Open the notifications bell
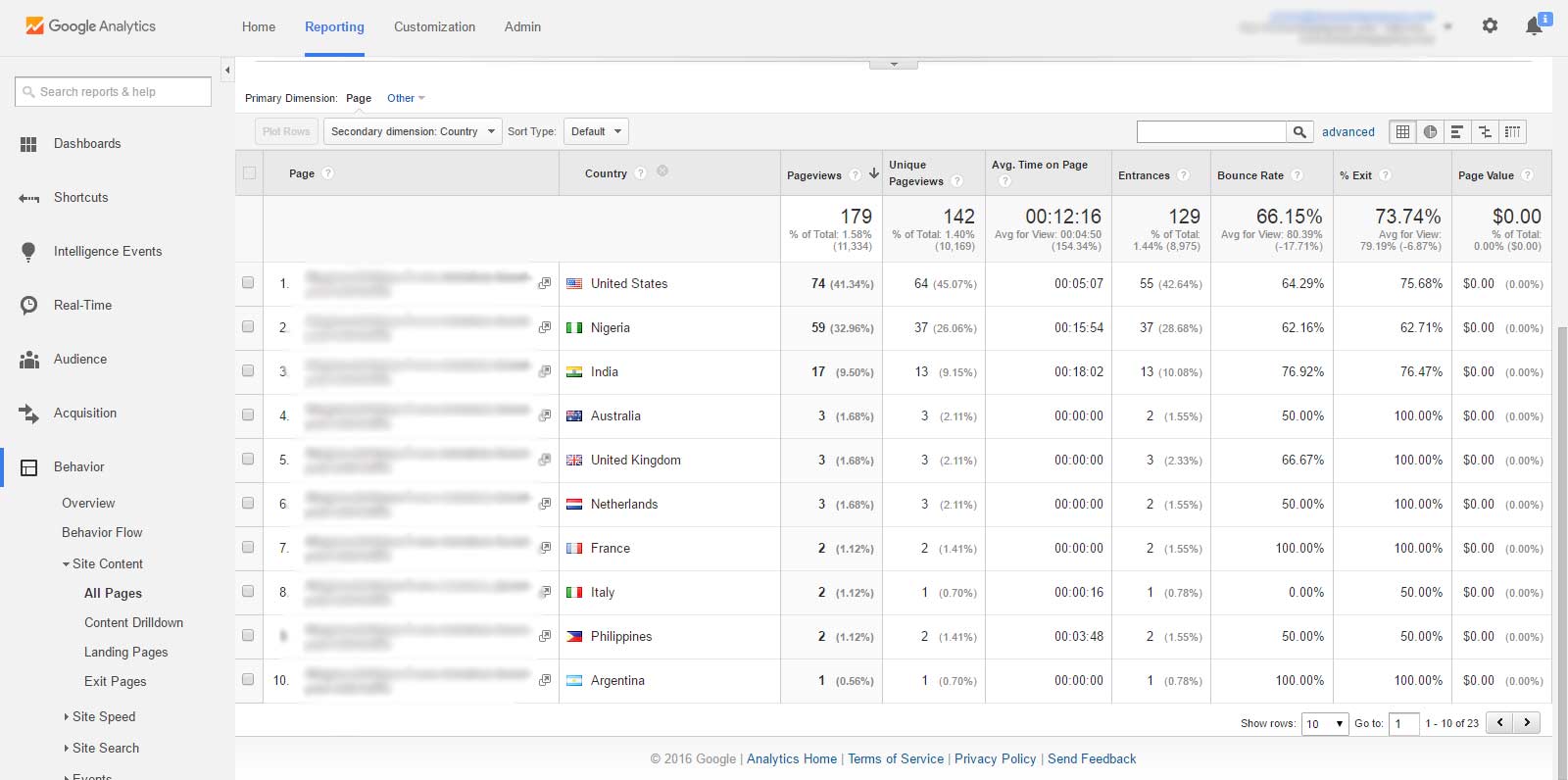1568x780 pixels. click(x=1535, y=26)
